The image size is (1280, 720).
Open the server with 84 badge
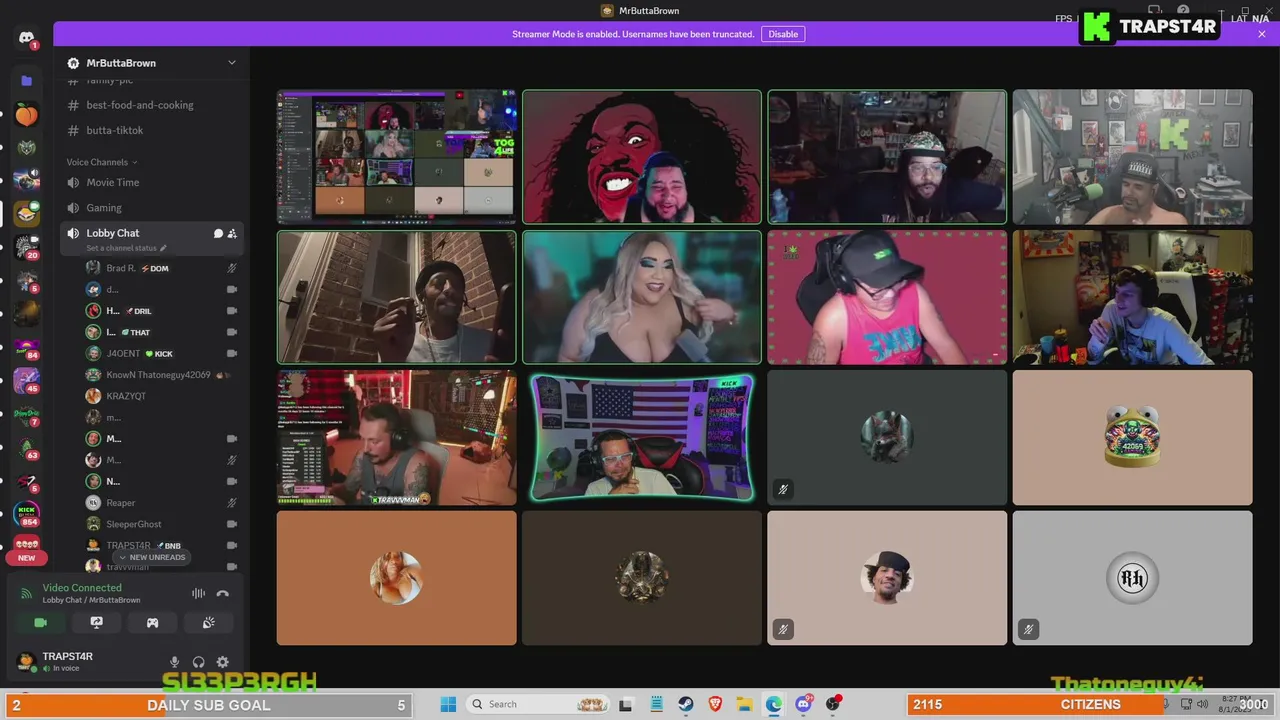pyautogui.click(x=26, y=349)
